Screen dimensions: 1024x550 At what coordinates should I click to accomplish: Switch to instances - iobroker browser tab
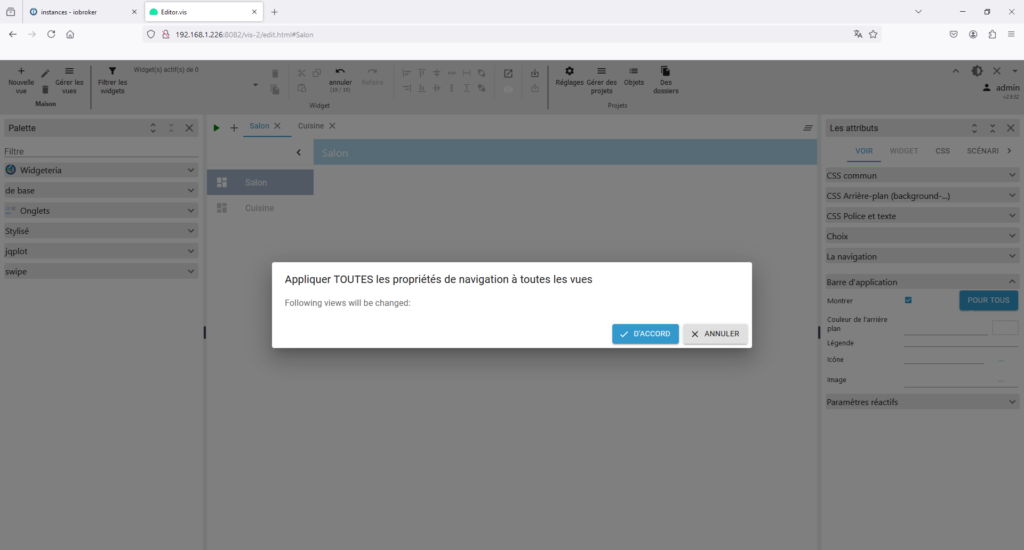tap(84, 12)
